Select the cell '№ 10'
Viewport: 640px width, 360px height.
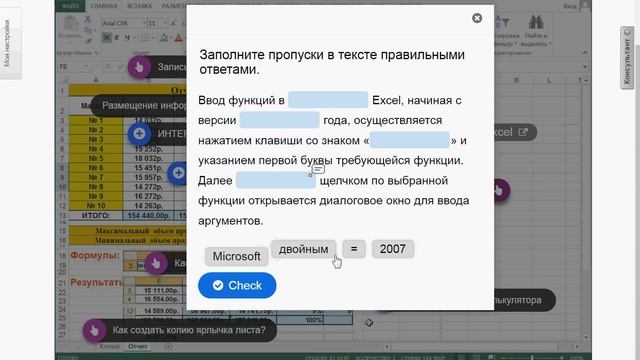coord(96,206)
